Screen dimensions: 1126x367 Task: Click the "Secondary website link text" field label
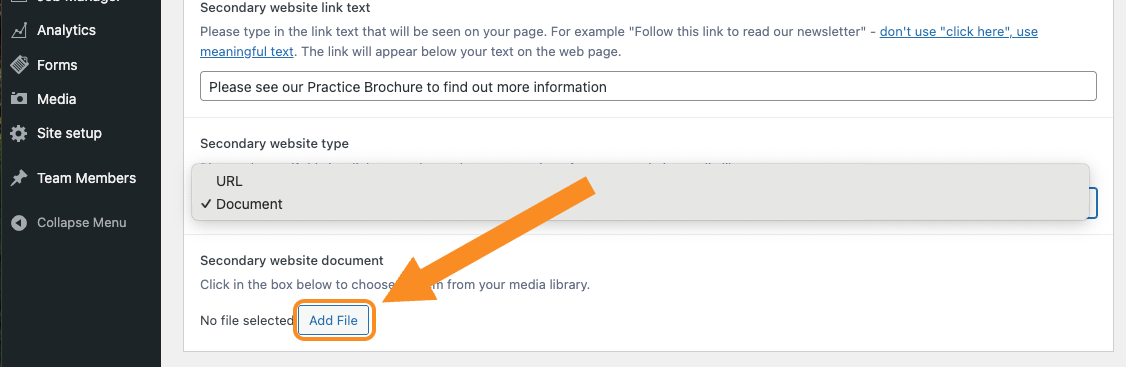pos(285,8)
